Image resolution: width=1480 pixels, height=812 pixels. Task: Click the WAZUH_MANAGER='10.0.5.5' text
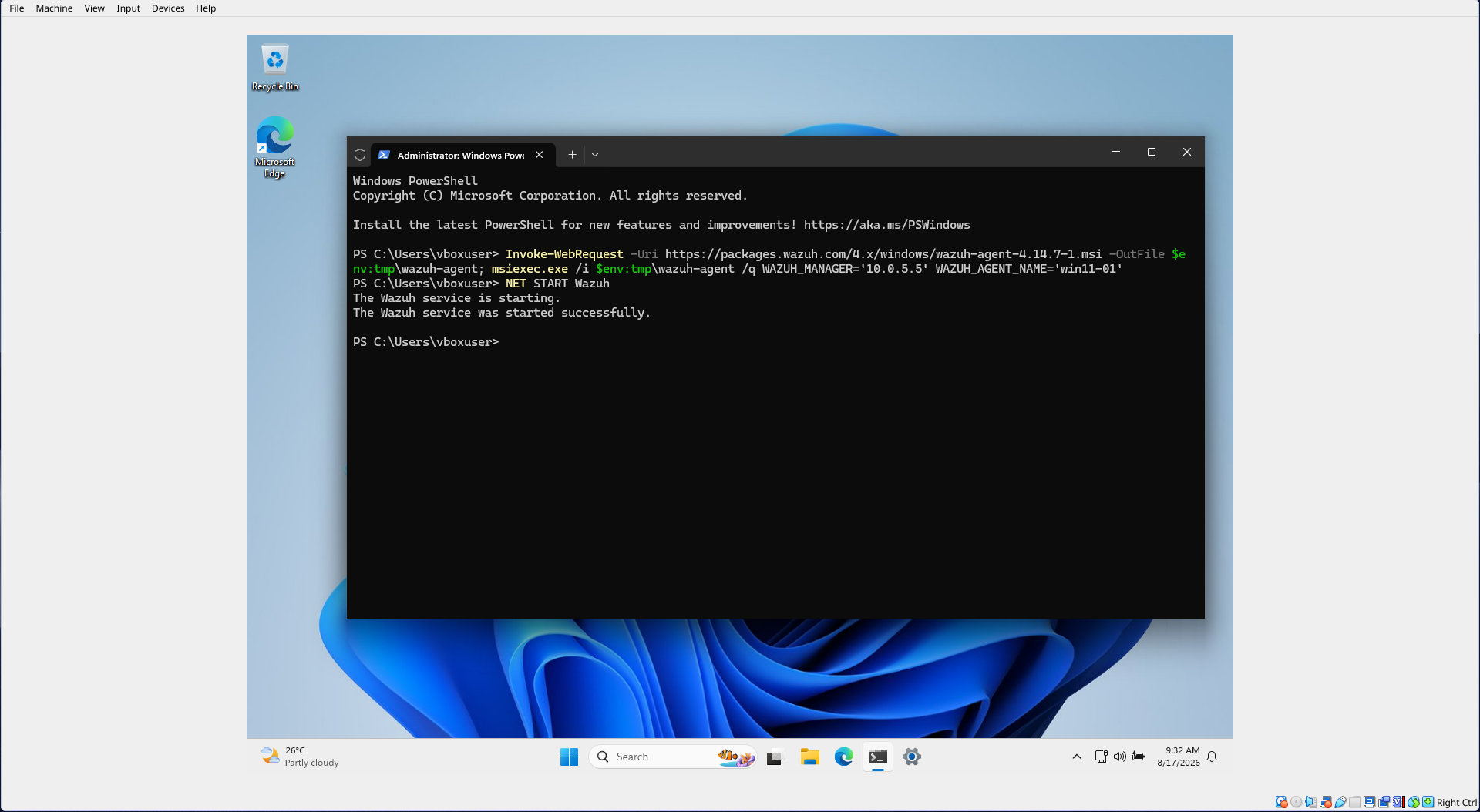[845, 269]
